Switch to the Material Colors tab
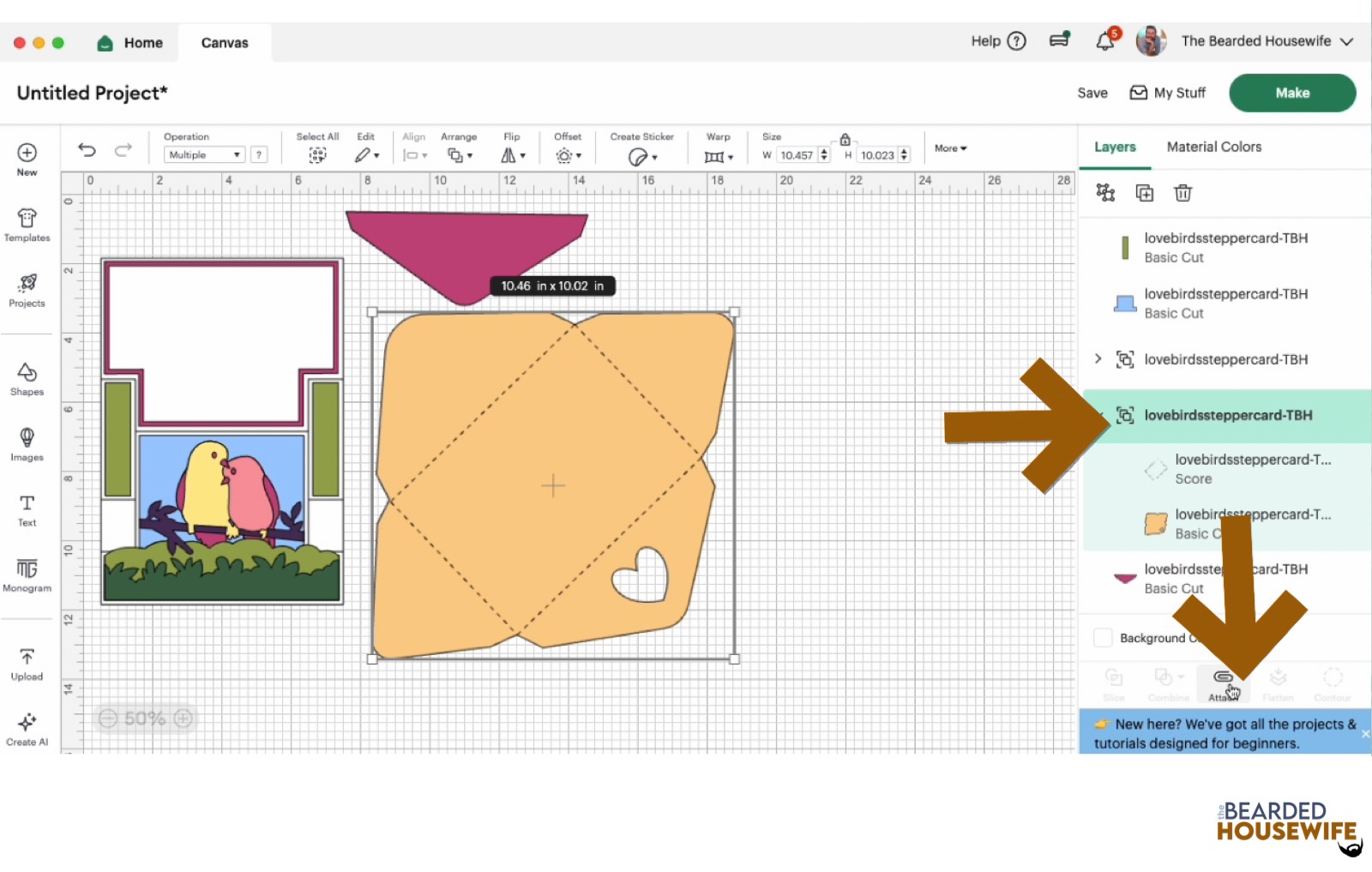 tap(1213, 147)
